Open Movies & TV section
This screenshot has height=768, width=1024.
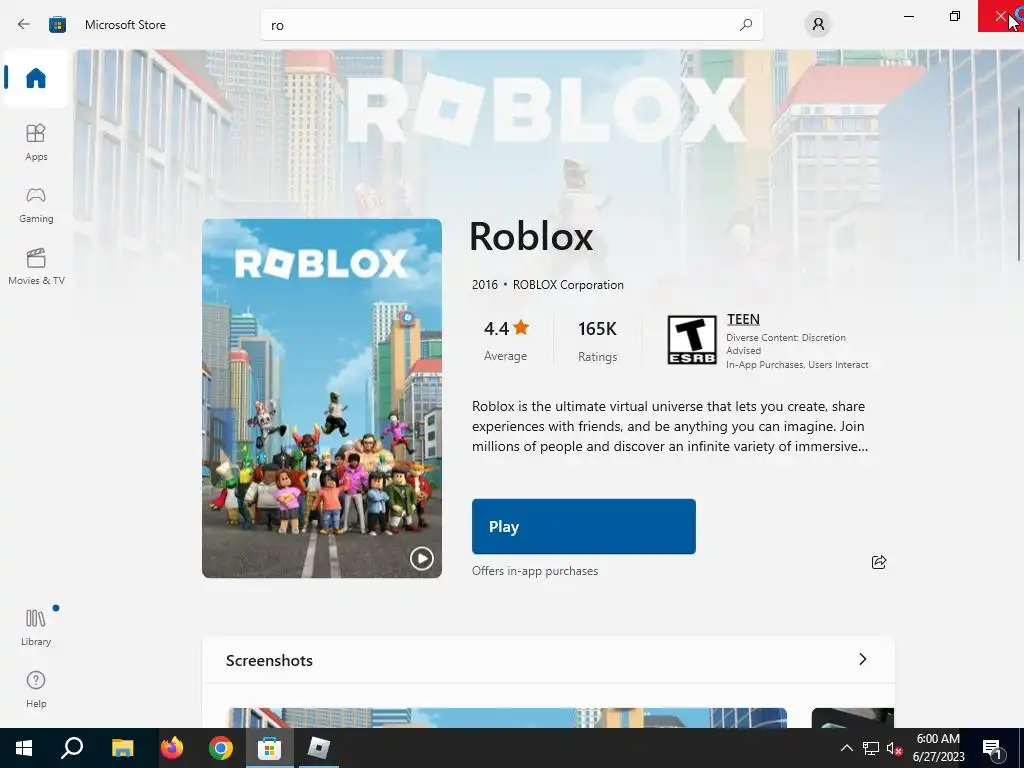(36, 266)
